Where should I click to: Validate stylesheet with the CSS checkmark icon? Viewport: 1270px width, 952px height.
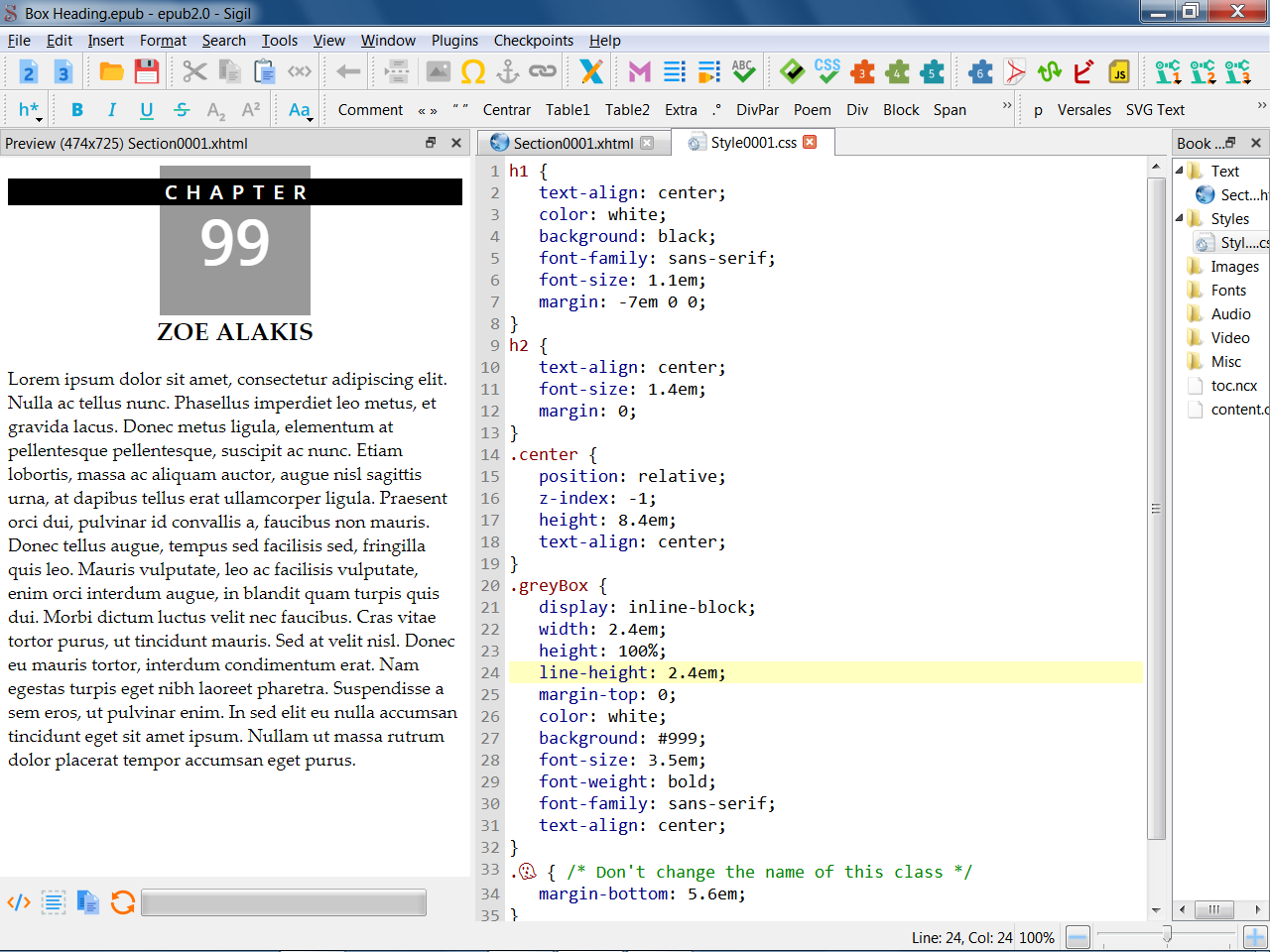826,71
